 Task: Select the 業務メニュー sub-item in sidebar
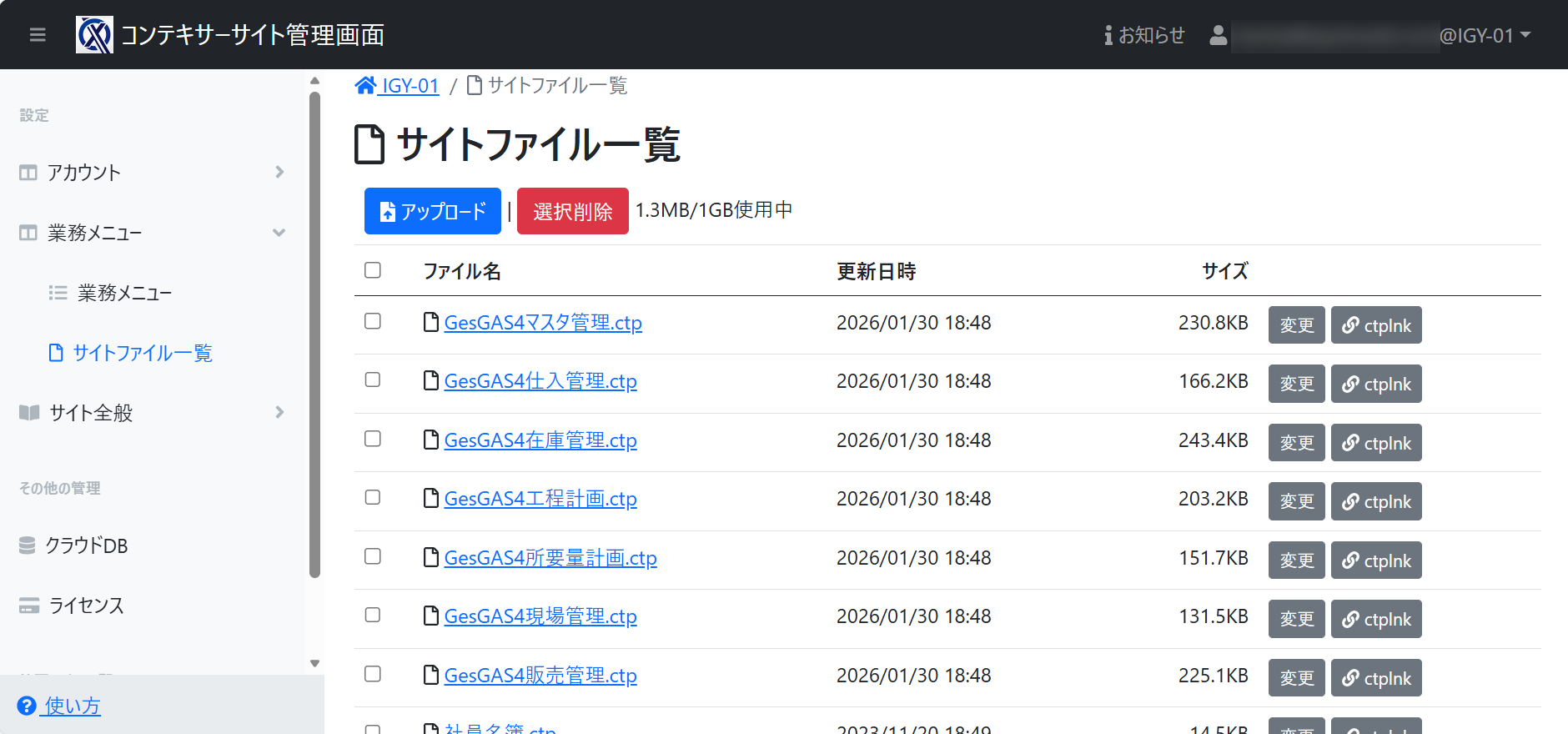tap(124, 293)
